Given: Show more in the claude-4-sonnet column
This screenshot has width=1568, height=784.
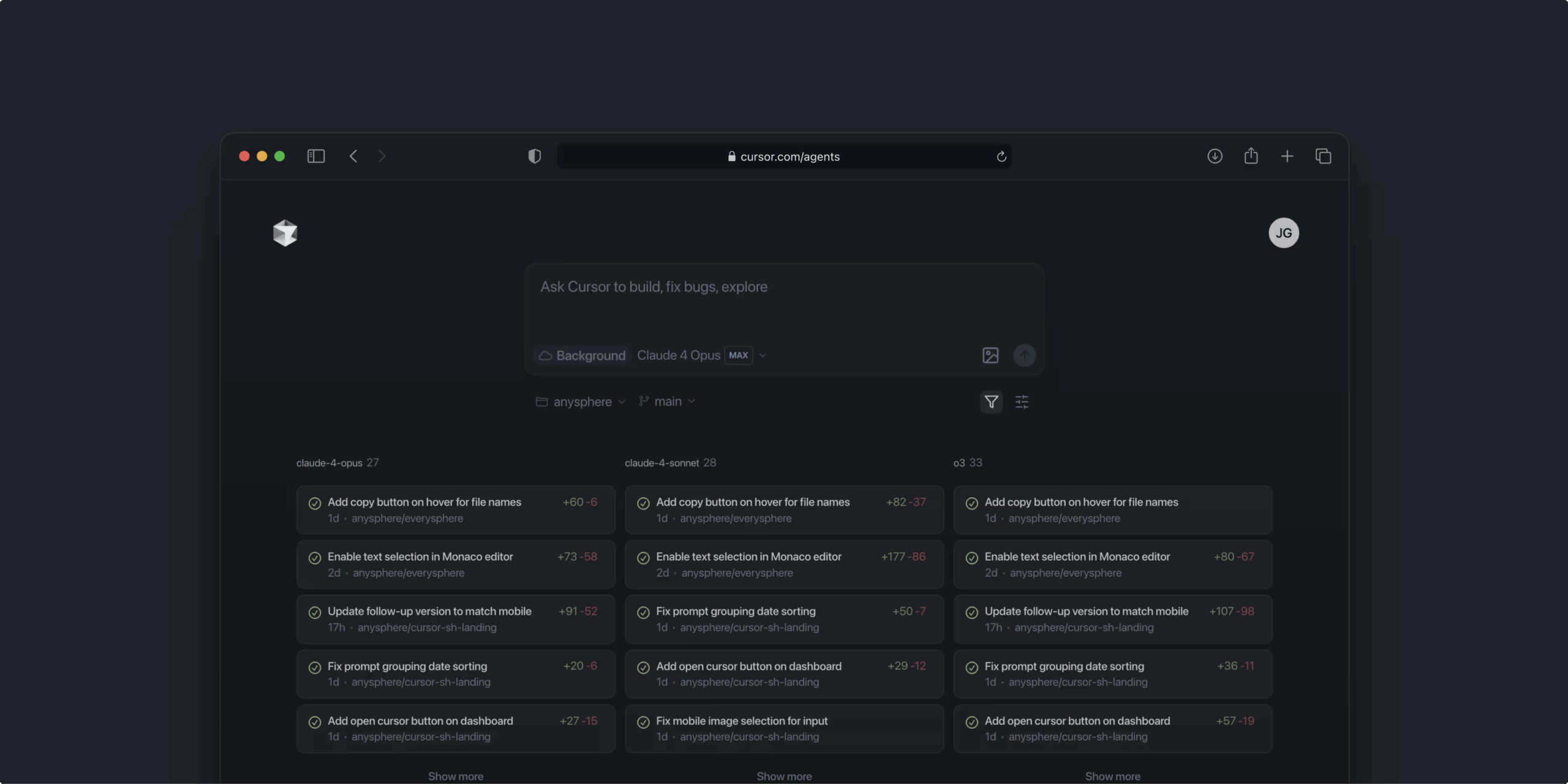Looking at the screenshot, I should [784, 776].
